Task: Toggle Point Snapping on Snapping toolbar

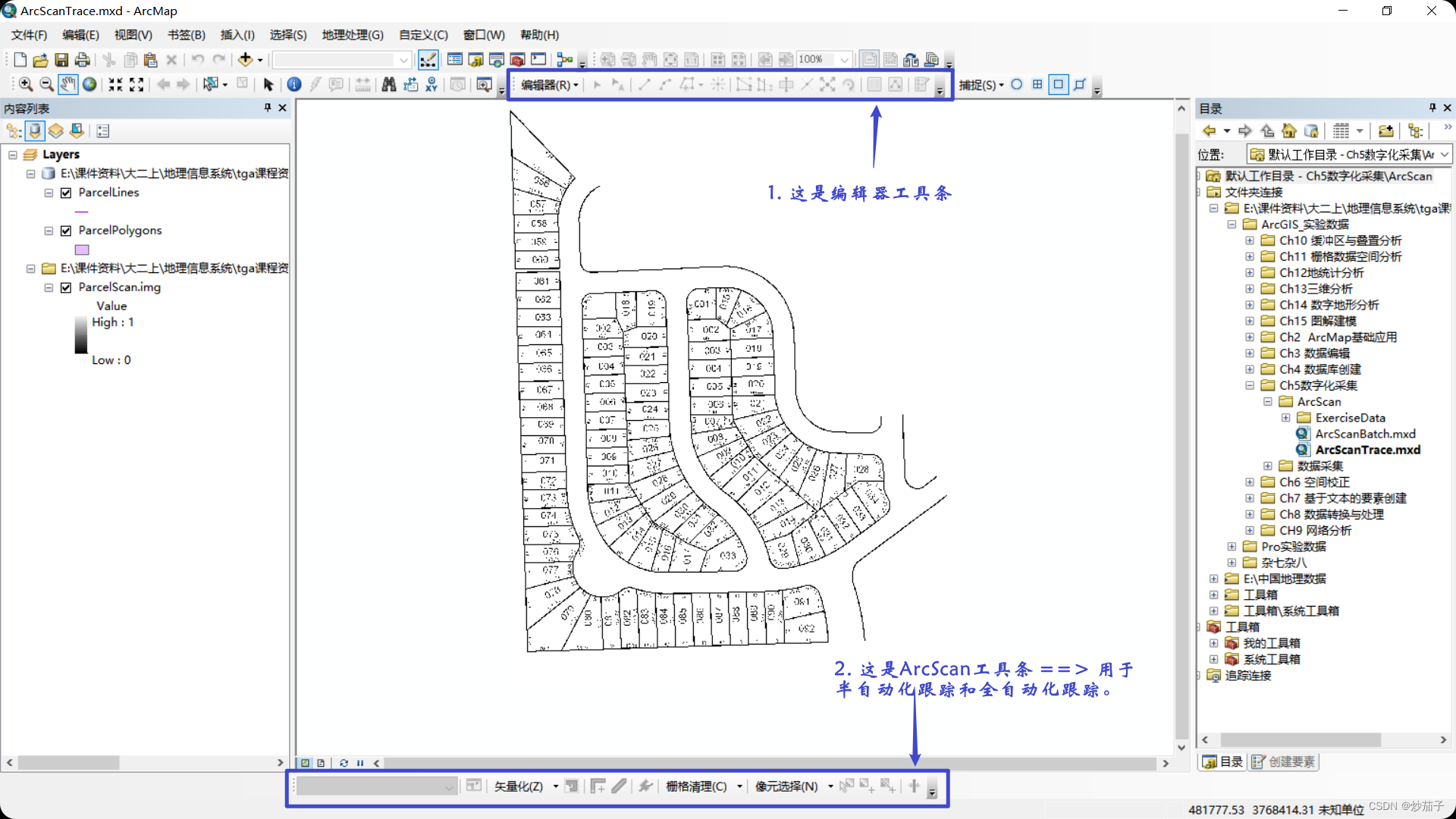Action: coord(1017,84)
